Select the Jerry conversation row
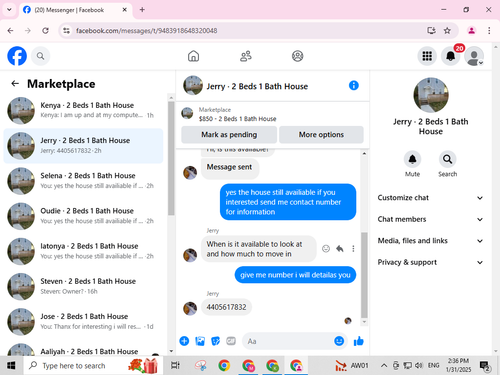This screenshot has height=375, width=500. coord(83,146)
